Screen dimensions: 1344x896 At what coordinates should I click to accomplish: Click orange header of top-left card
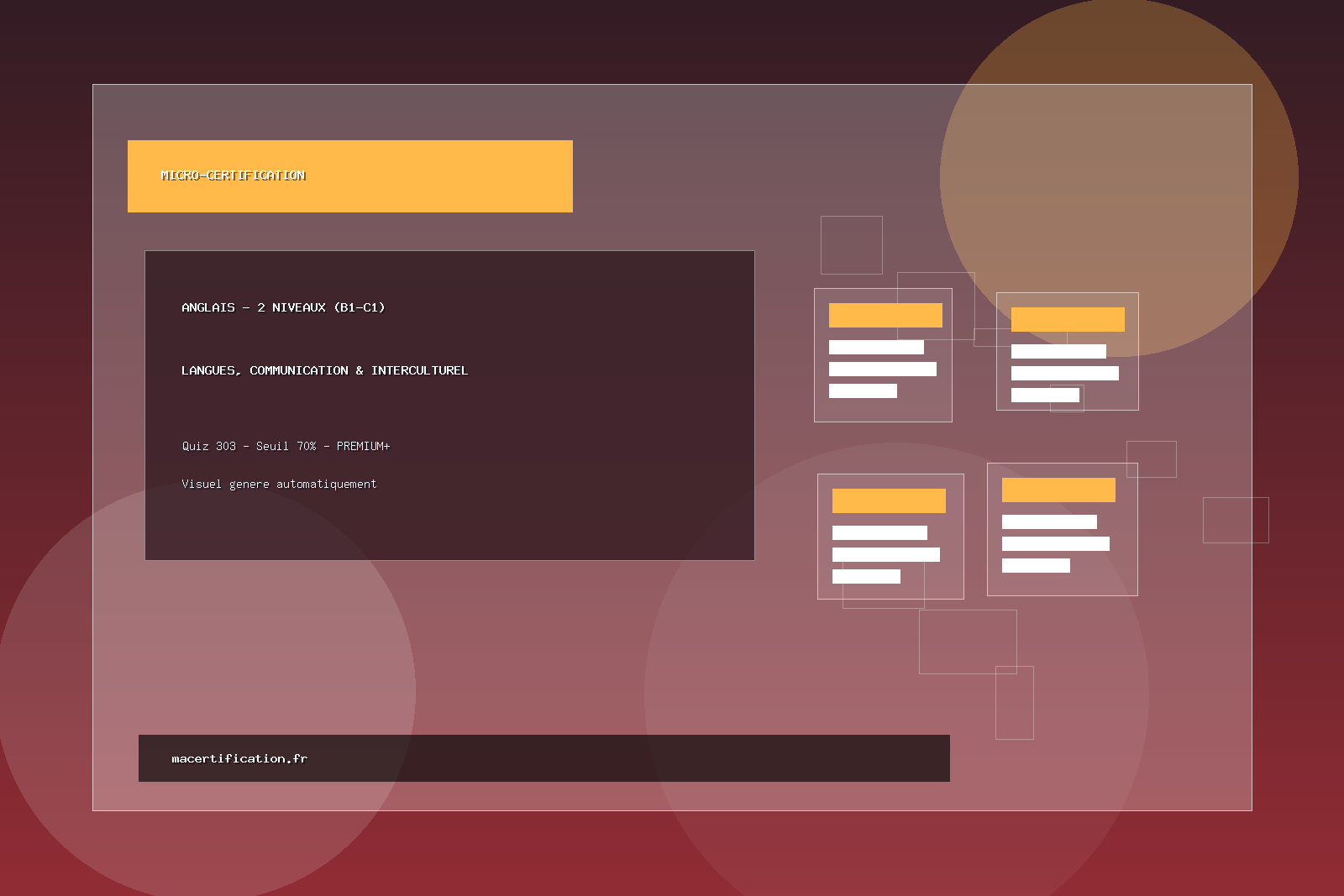tap(885, 315)
